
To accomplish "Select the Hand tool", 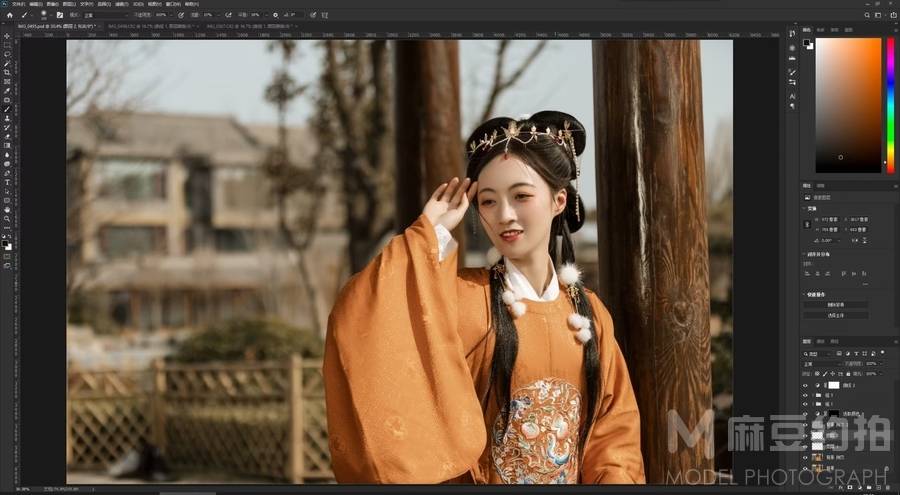I will coord(7,210).
